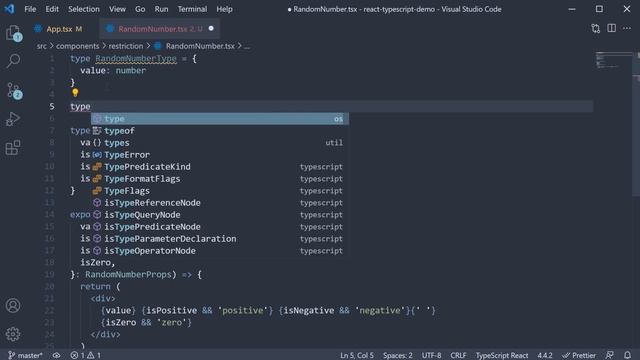The width and height of the screenshot is (640, 360).
Task: Open the Manage gear icon
Action: (13, 334)
